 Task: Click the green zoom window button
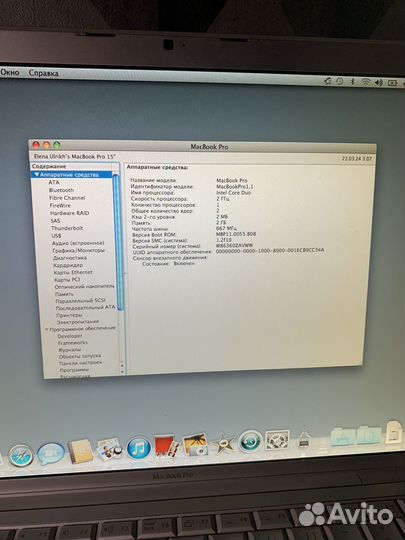tap(57, 145)
